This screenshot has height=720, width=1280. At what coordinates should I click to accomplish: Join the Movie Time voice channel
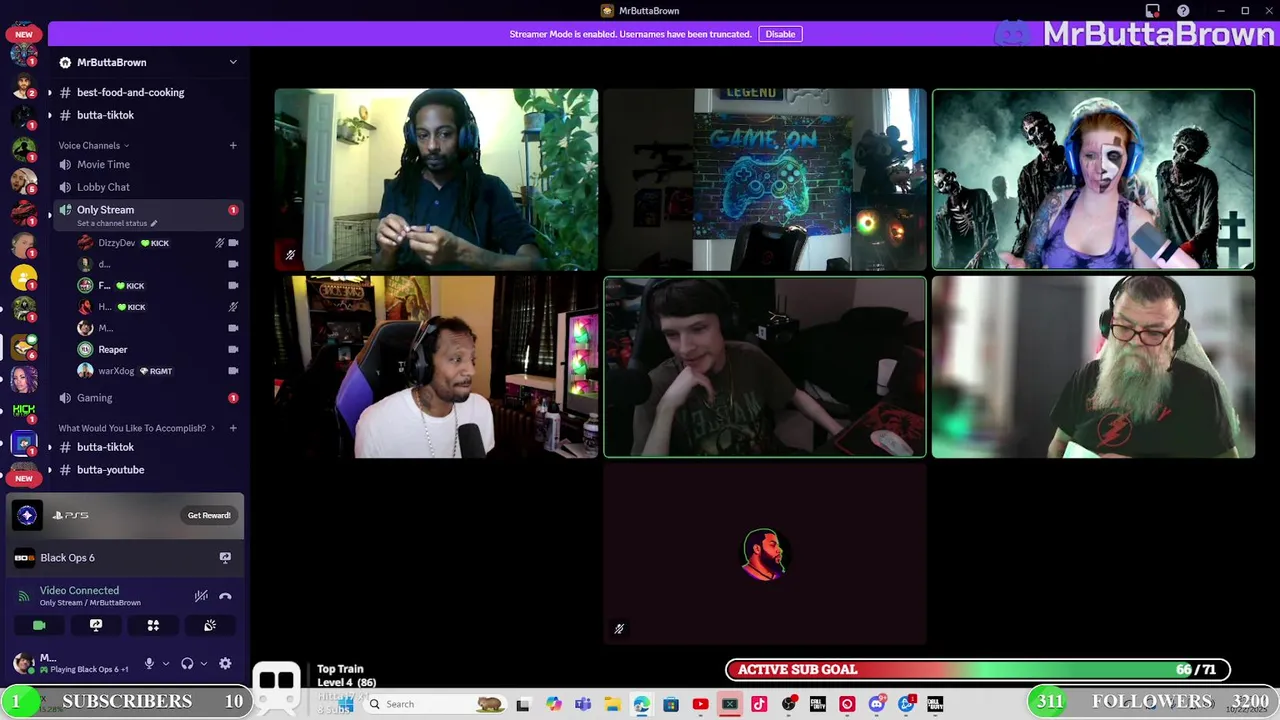tap(103, 164)
